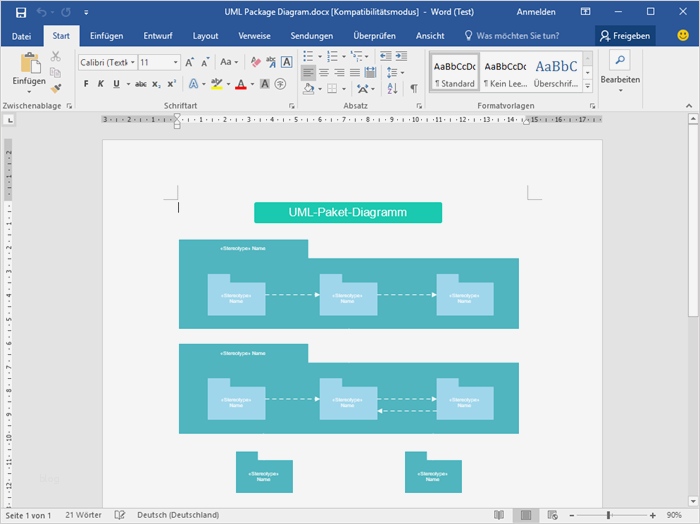The height and width of the screenshot is (524, 700).
Task: Toggle strikethrough abc formatting
Action: coord(141,84)
